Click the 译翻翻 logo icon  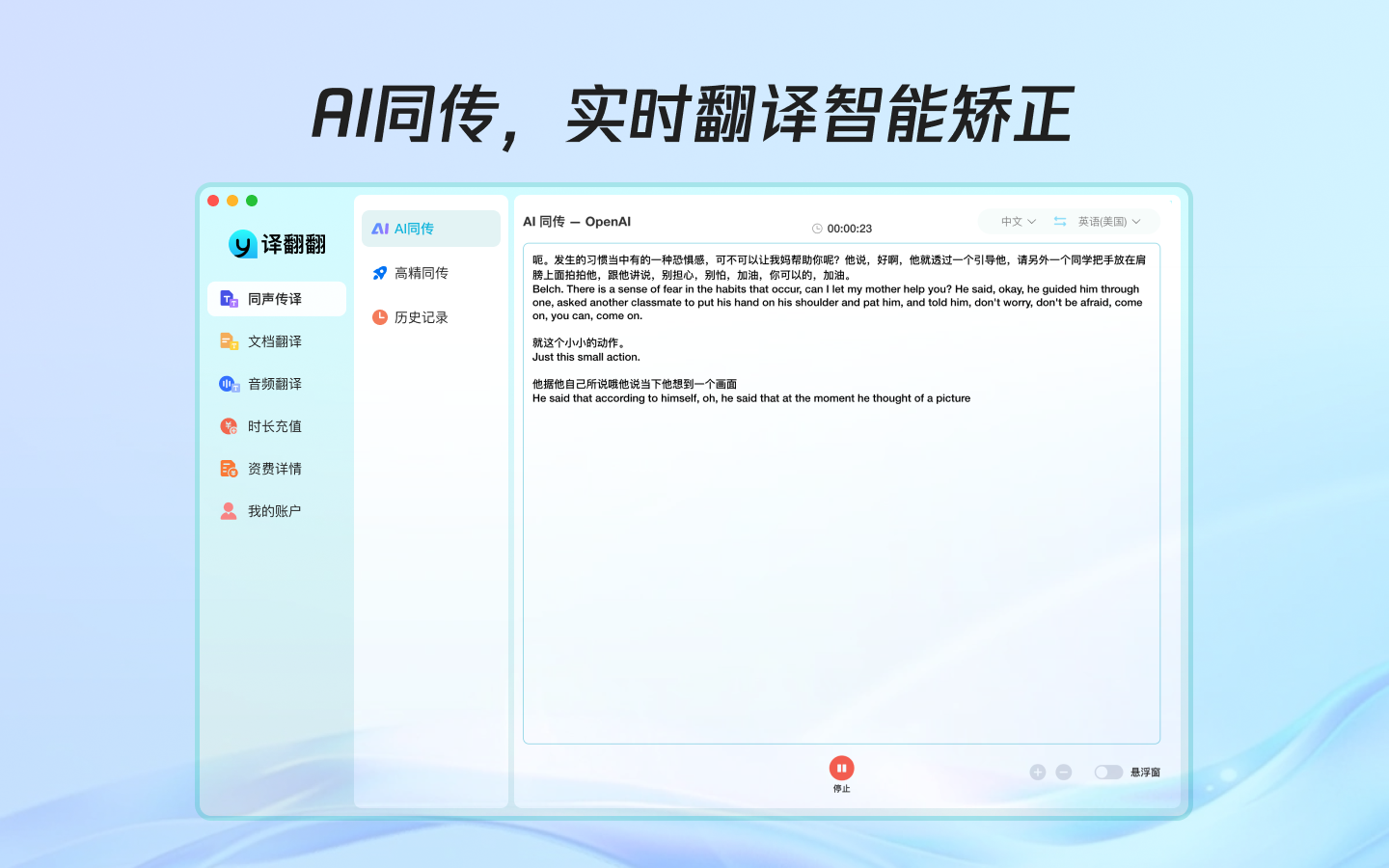click(242, 244)
